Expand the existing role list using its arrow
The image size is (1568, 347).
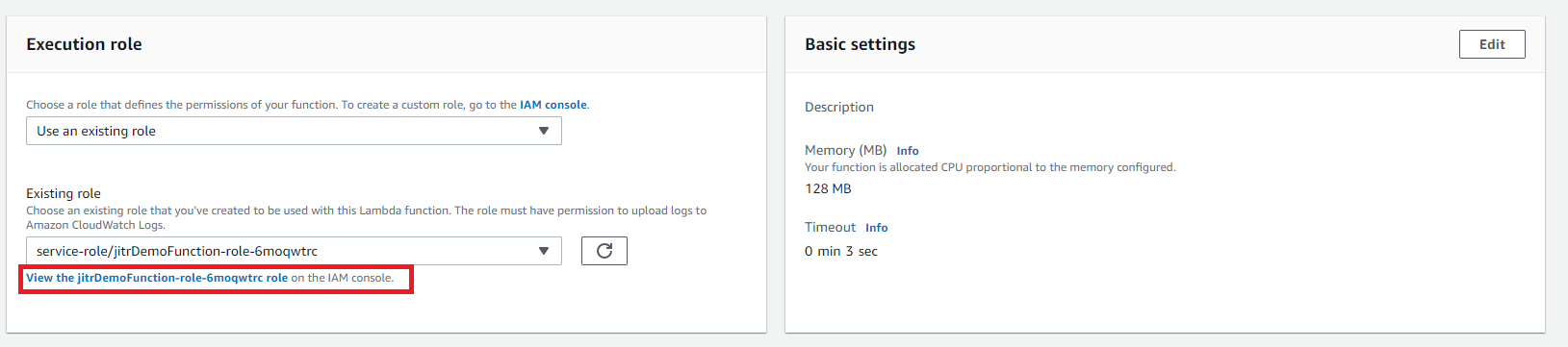(544, 251)
